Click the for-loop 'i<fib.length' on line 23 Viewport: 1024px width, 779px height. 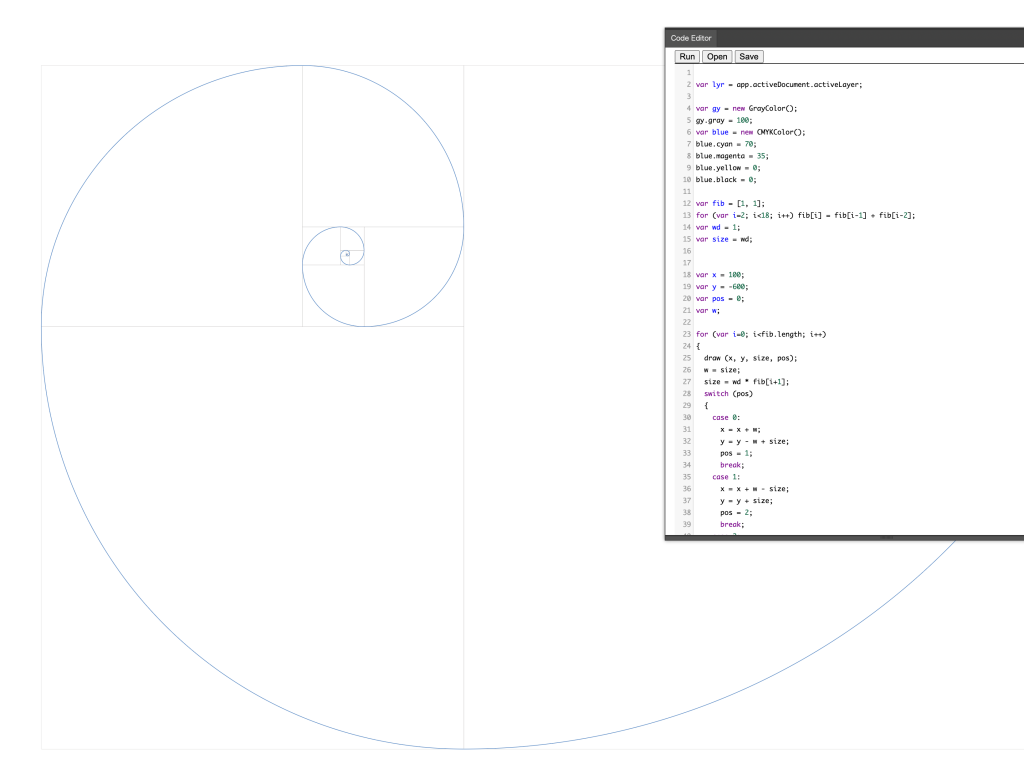761,334
